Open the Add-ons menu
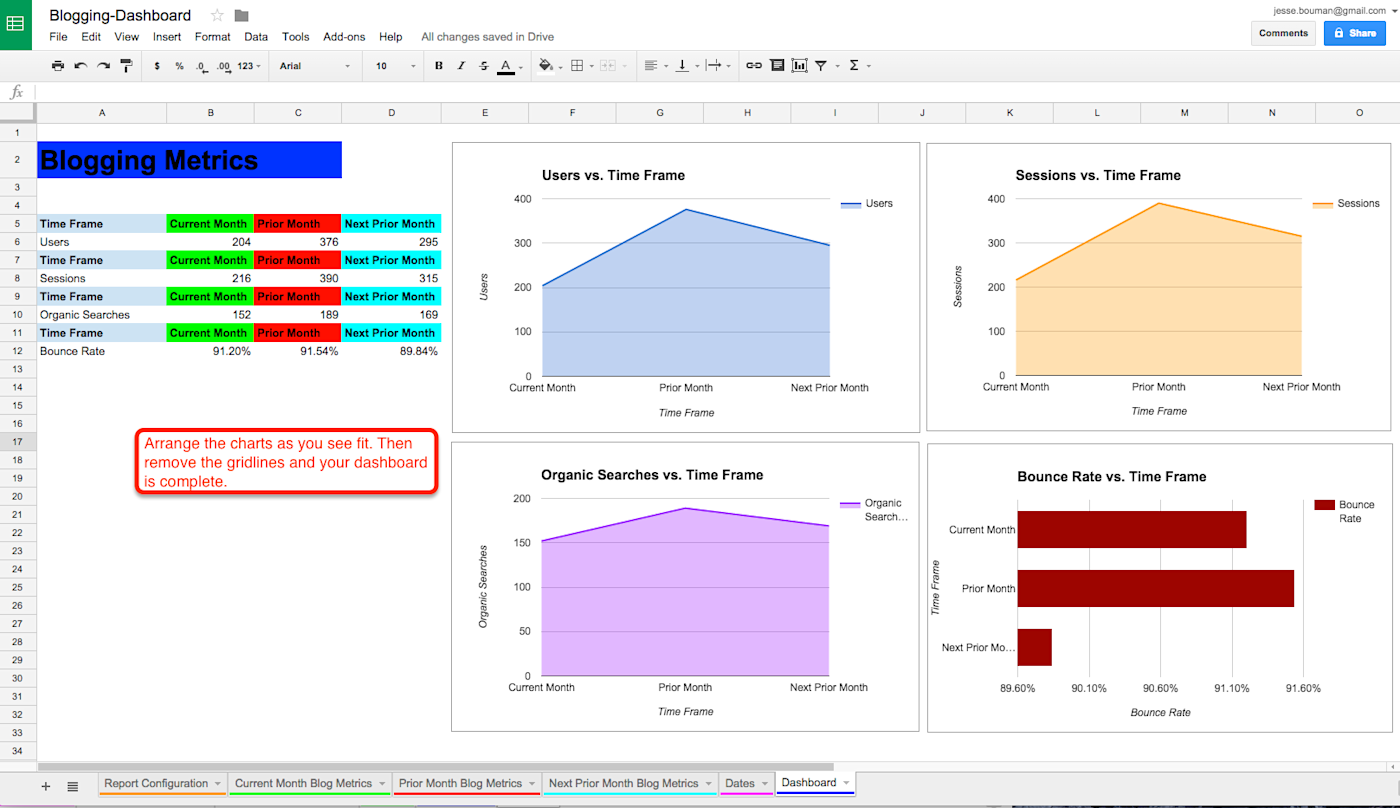The width and height of the screenshot is (1400, 808). point(345,36)
